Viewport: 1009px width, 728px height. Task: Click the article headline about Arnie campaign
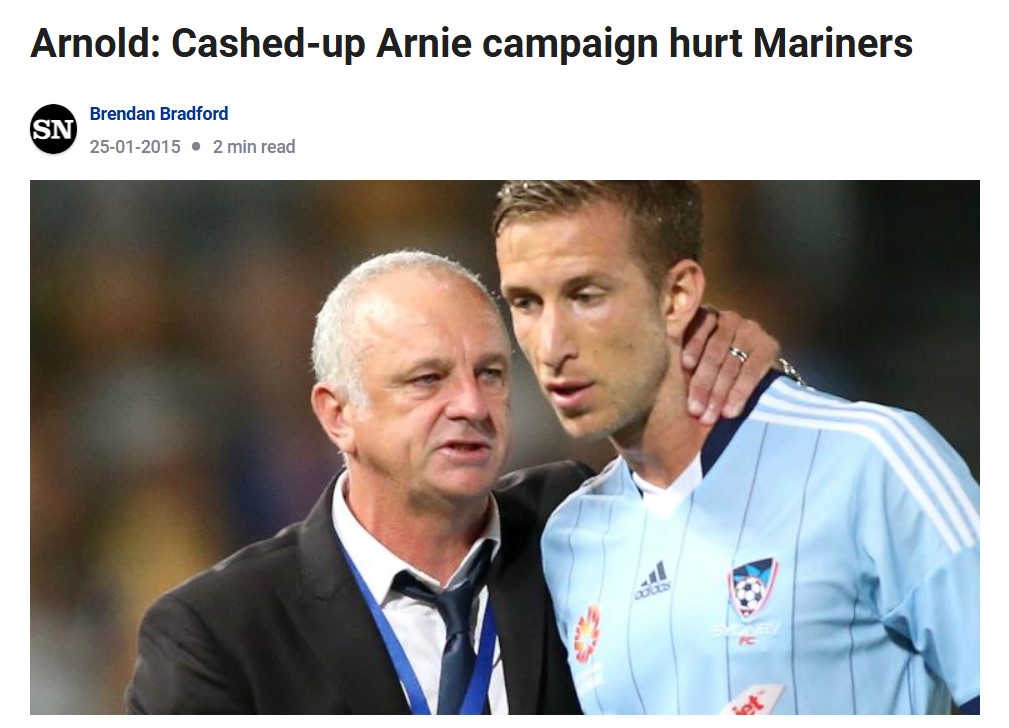point(471,43)
